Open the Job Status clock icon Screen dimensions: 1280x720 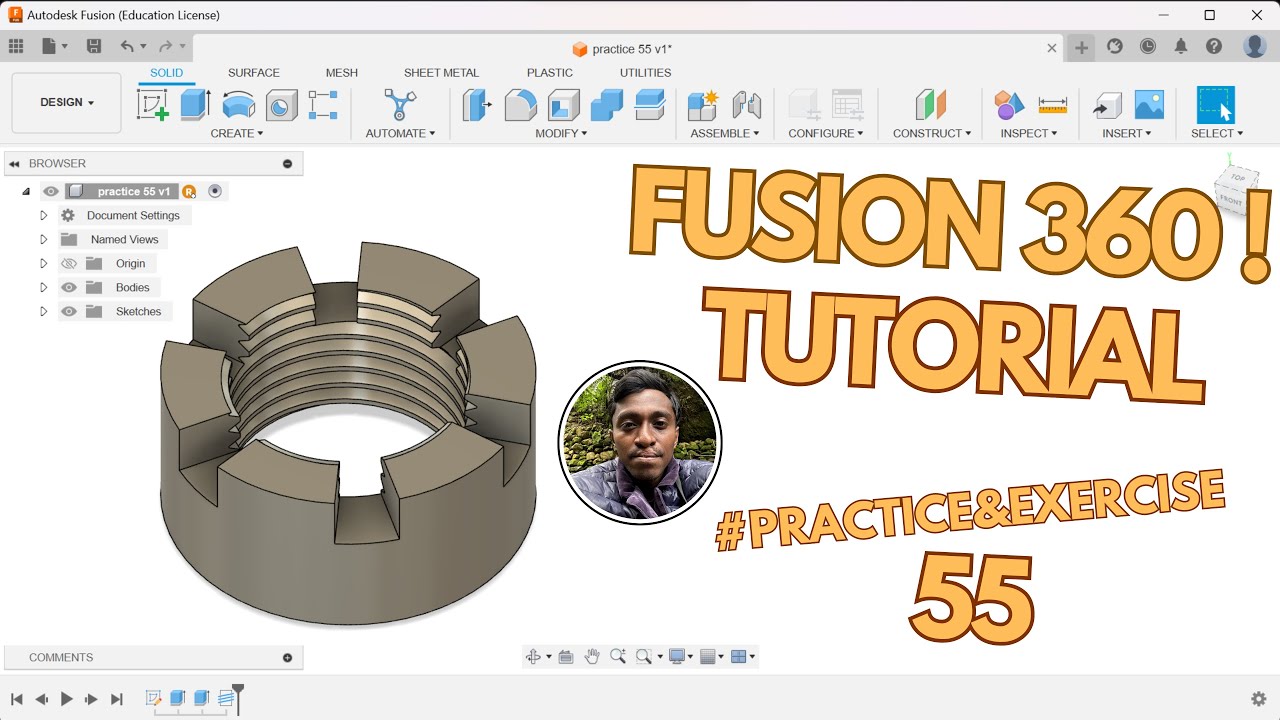[x=1148, y=46]
